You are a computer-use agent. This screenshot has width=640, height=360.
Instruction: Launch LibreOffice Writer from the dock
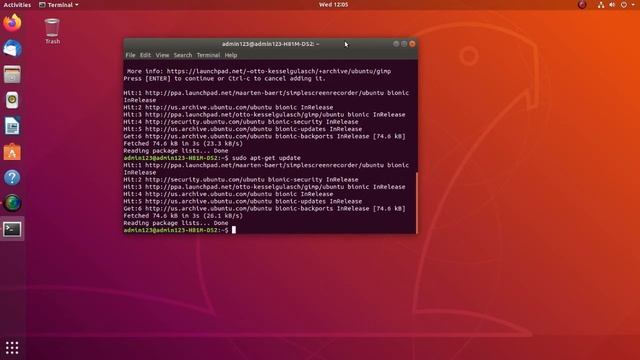12,126
